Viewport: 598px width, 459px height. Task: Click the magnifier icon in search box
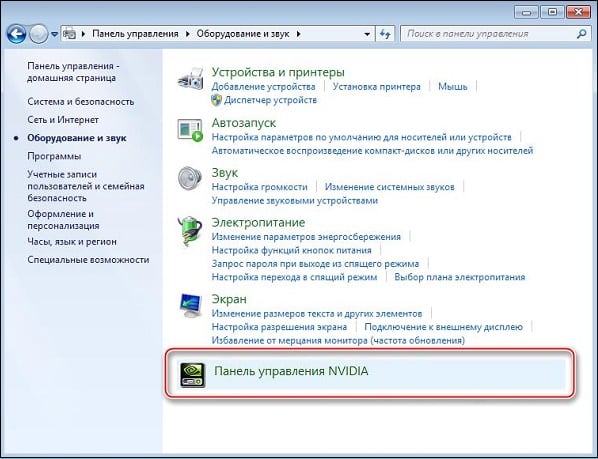click(x=581, y=34)
